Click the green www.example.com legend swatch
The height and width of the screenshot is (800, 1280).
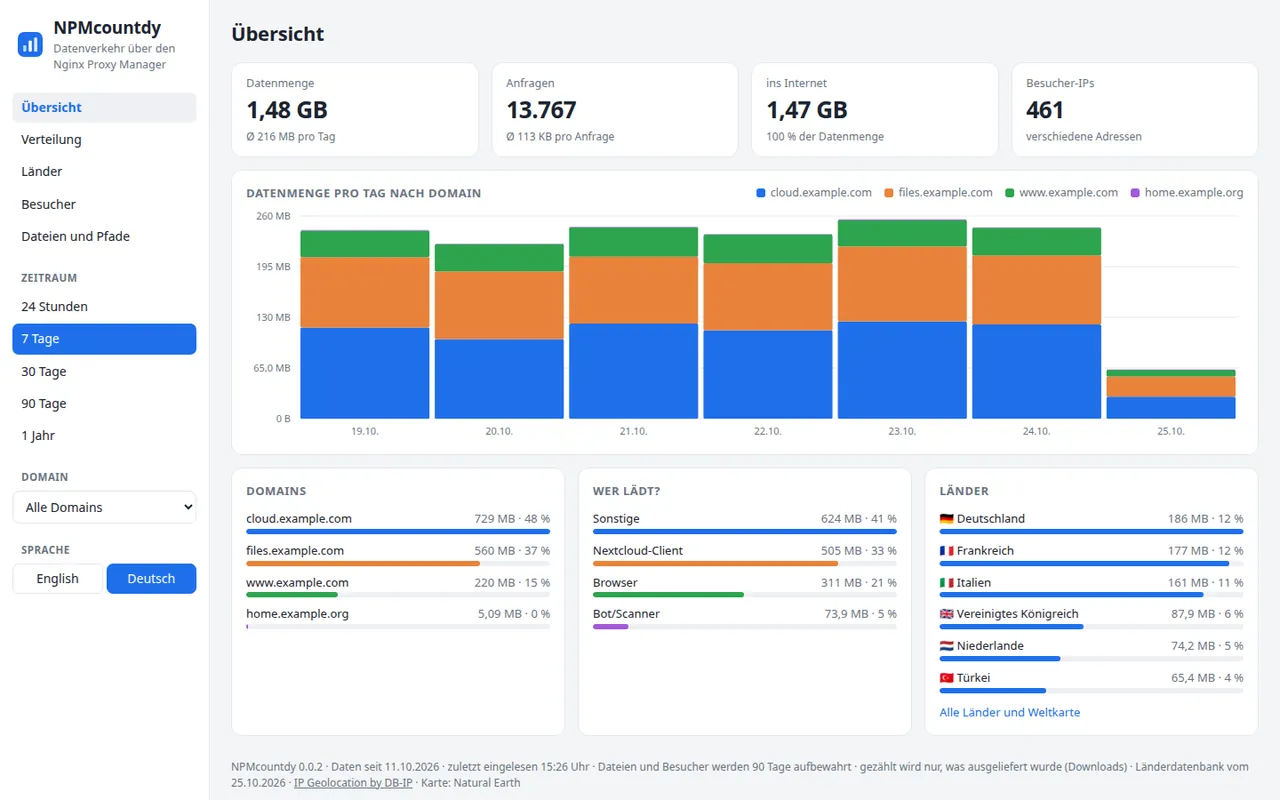tap(1010, 193)
